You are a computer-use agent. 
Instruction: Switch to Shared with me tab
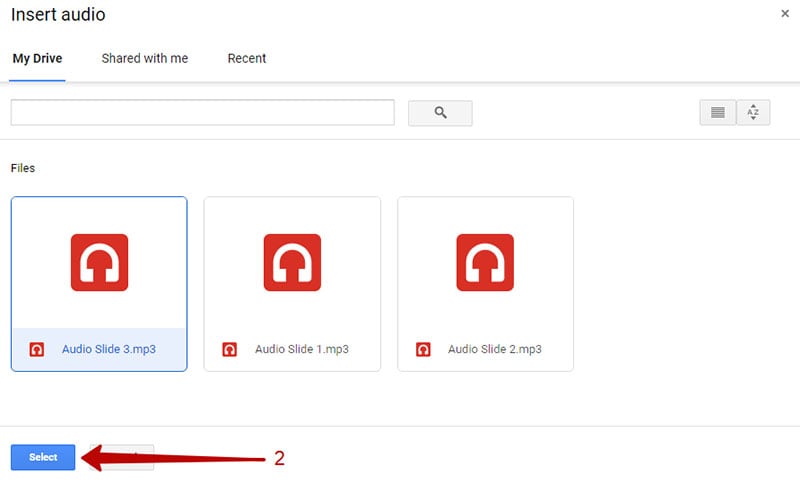pos(145,59)
